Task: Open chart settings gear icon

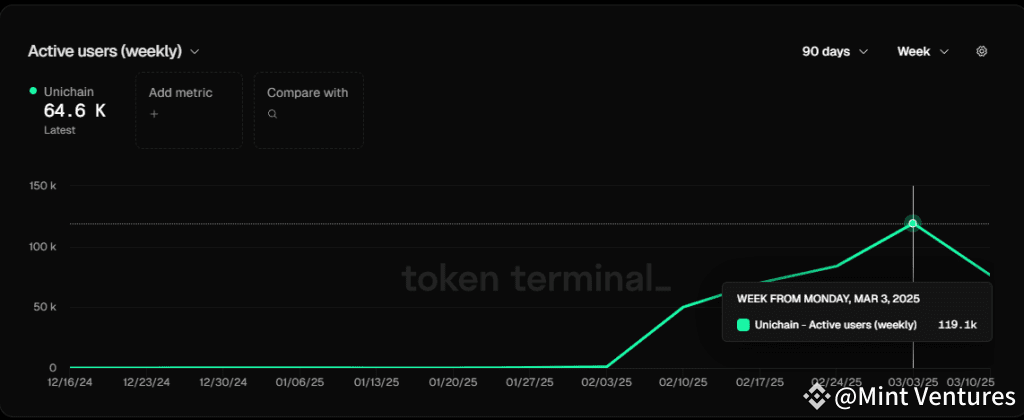Action: click(981, 51)
